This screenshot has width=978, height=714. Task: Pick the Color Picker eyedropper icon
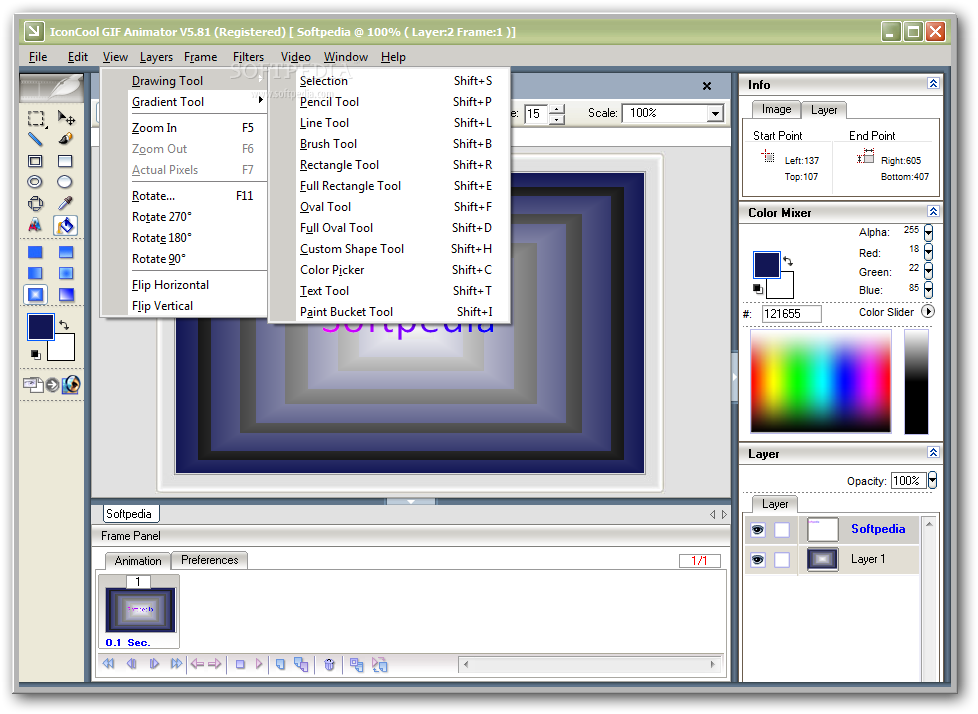pyautogui.click(x=65, y=203)
